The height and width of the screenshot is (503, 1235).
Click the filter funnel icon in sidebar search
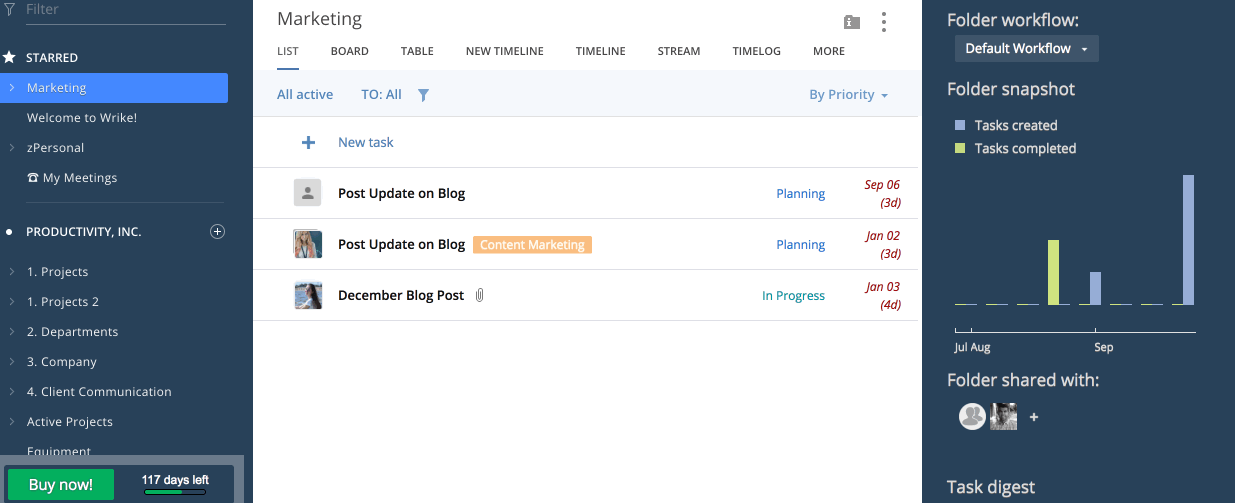point(9,9)
